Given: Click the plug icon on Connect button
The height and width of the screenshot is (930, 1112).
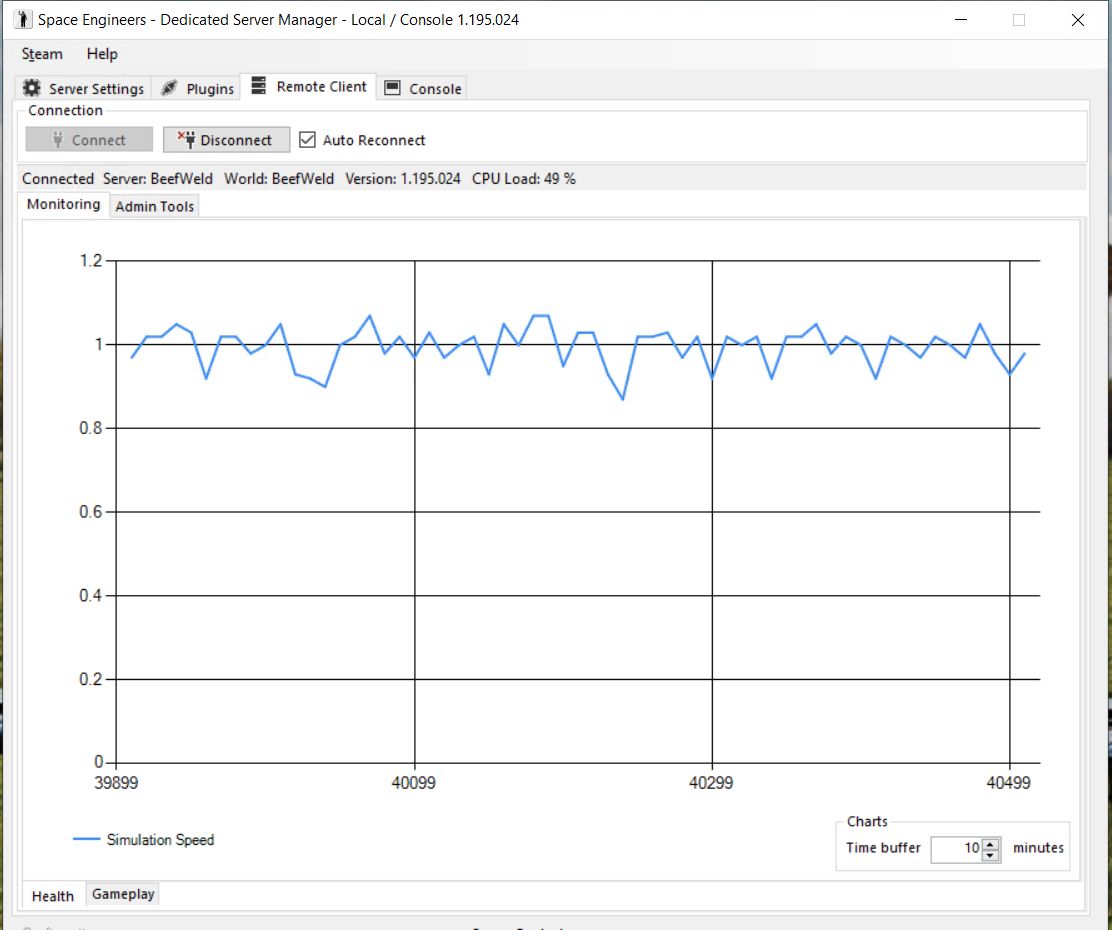Looking at the screenshot, I should [58, 140].
